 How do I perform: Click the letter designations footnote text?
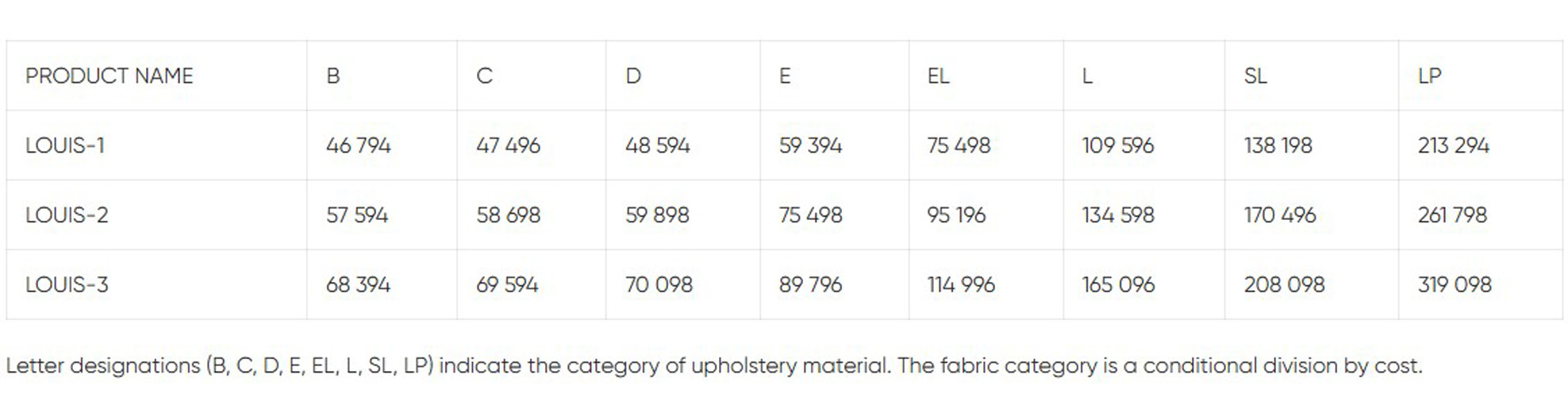pyautogui.click(x=713, y=366)
